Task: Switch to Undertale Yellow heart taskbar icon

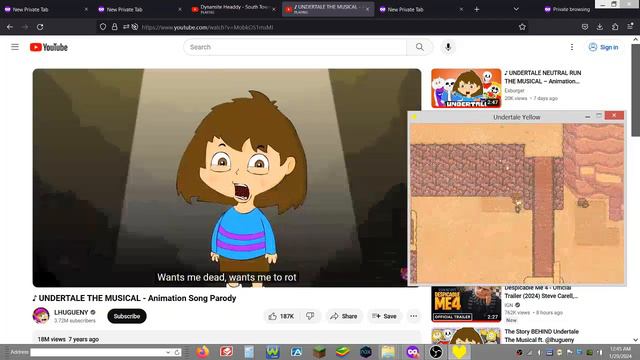Action: click(459, 352)
